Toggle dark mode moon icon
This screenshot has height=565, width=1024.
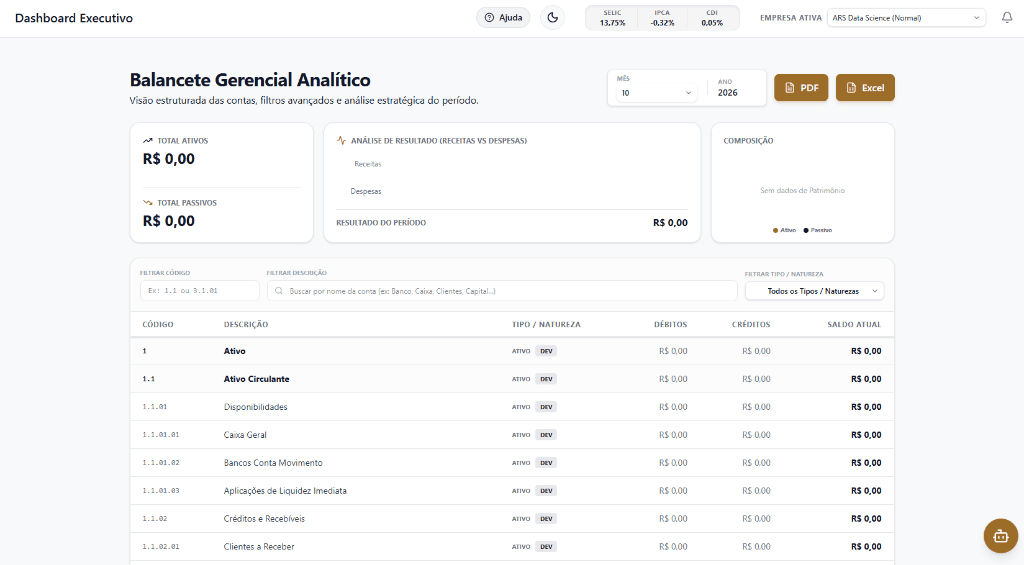pos(552,18)
